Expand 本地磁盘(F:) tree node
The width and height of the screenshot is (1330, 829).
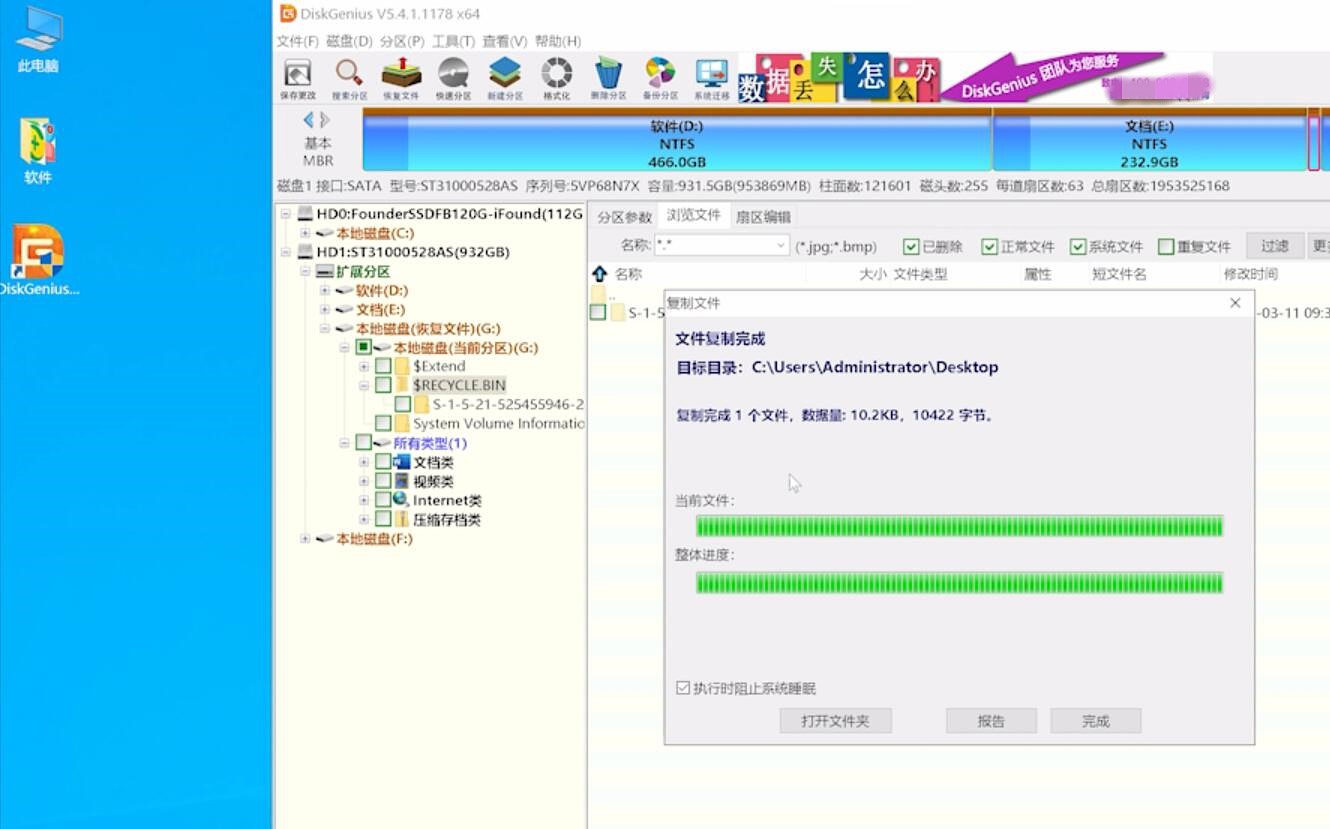point(305,539)
